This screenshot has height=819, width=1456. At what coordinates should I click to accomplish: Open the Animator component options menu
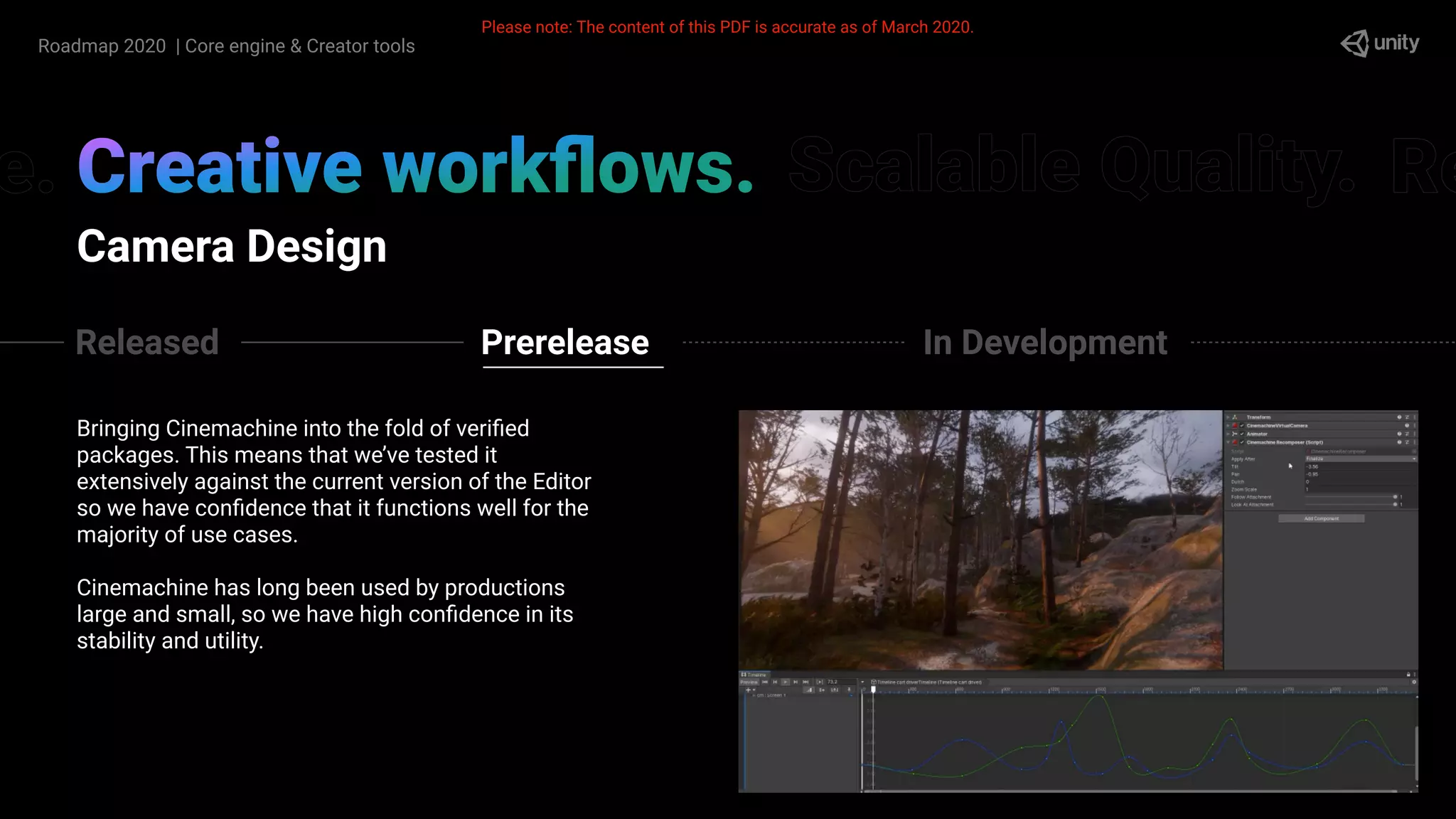pos(1415,434)
